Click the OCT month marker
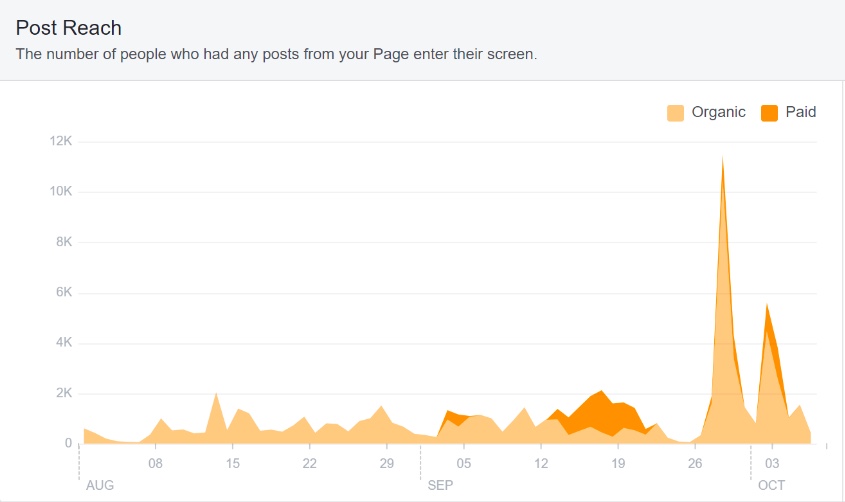 pos(771,485)
